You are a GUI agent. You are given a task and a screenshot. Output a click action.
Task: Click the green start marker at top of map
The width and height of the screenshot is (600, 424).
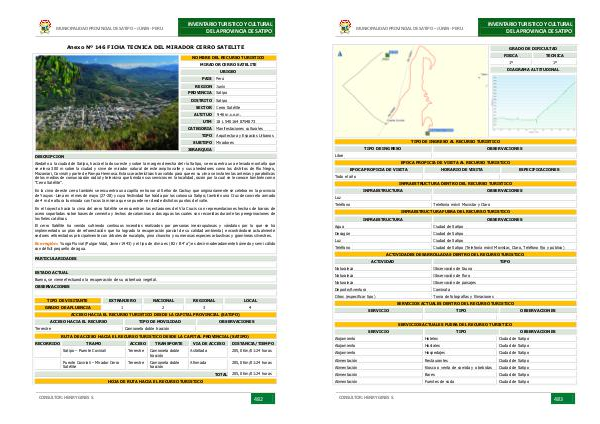click(387, 56)
